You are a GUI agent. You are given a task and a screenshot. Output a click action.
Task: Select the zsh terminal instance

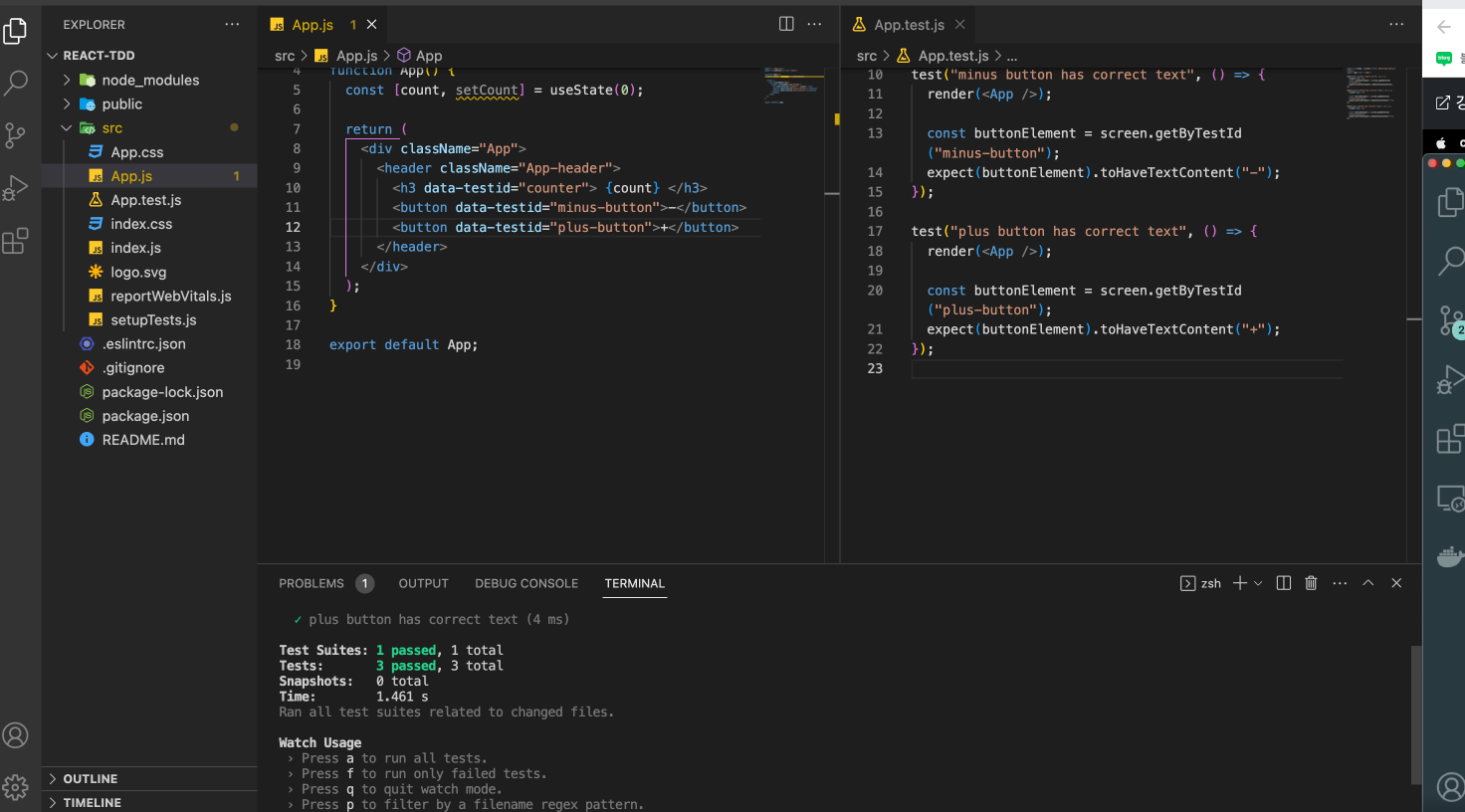(1201, 583)
